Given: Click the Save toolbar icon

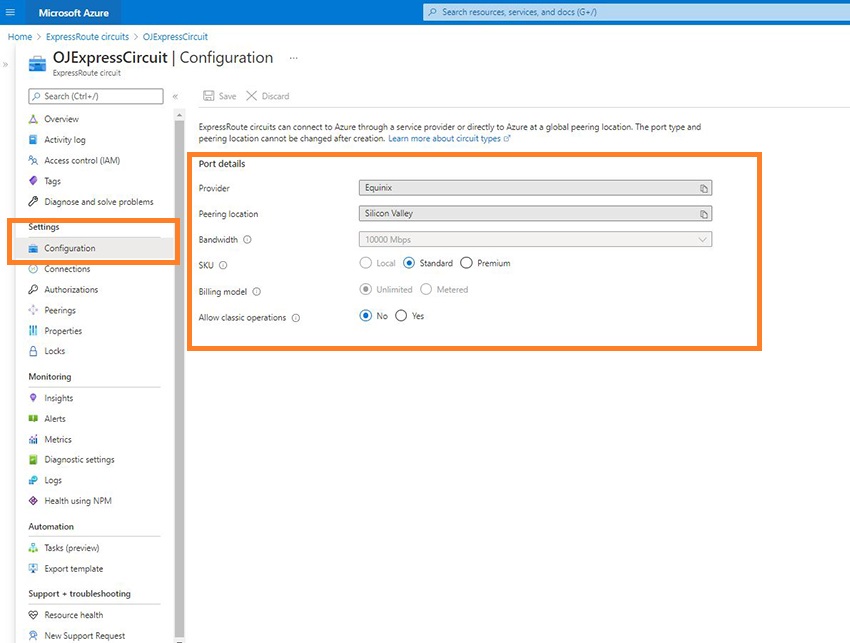Looking at the screenshot, I should click(x=209, y=96).
